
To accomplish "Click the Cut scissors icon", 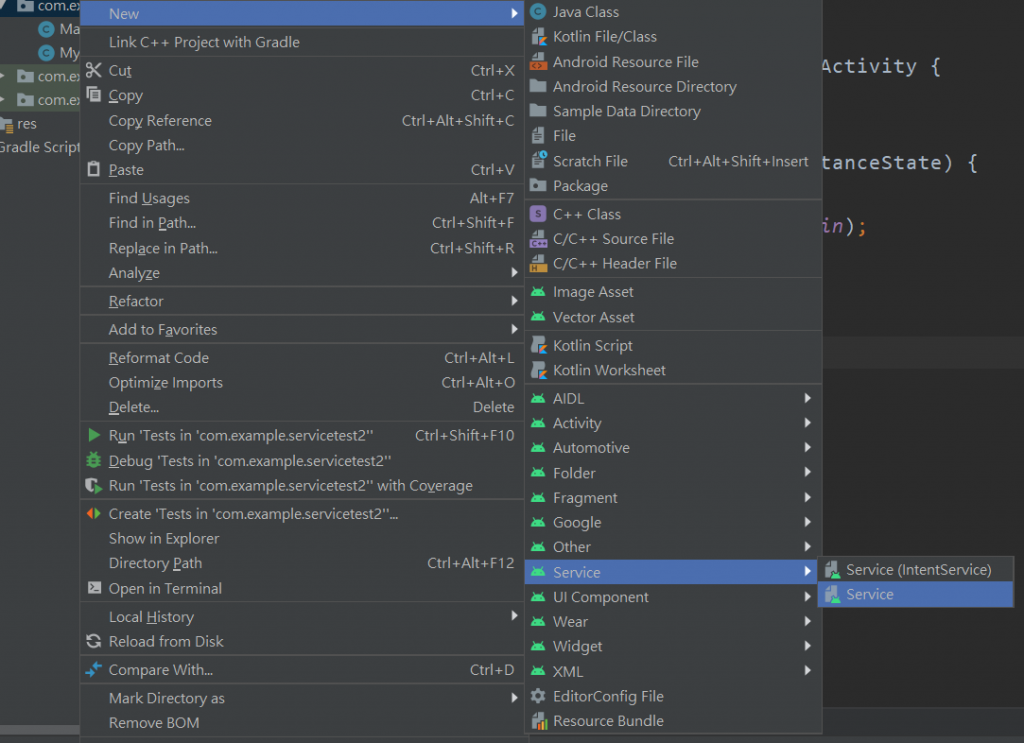I will (94, 70).
